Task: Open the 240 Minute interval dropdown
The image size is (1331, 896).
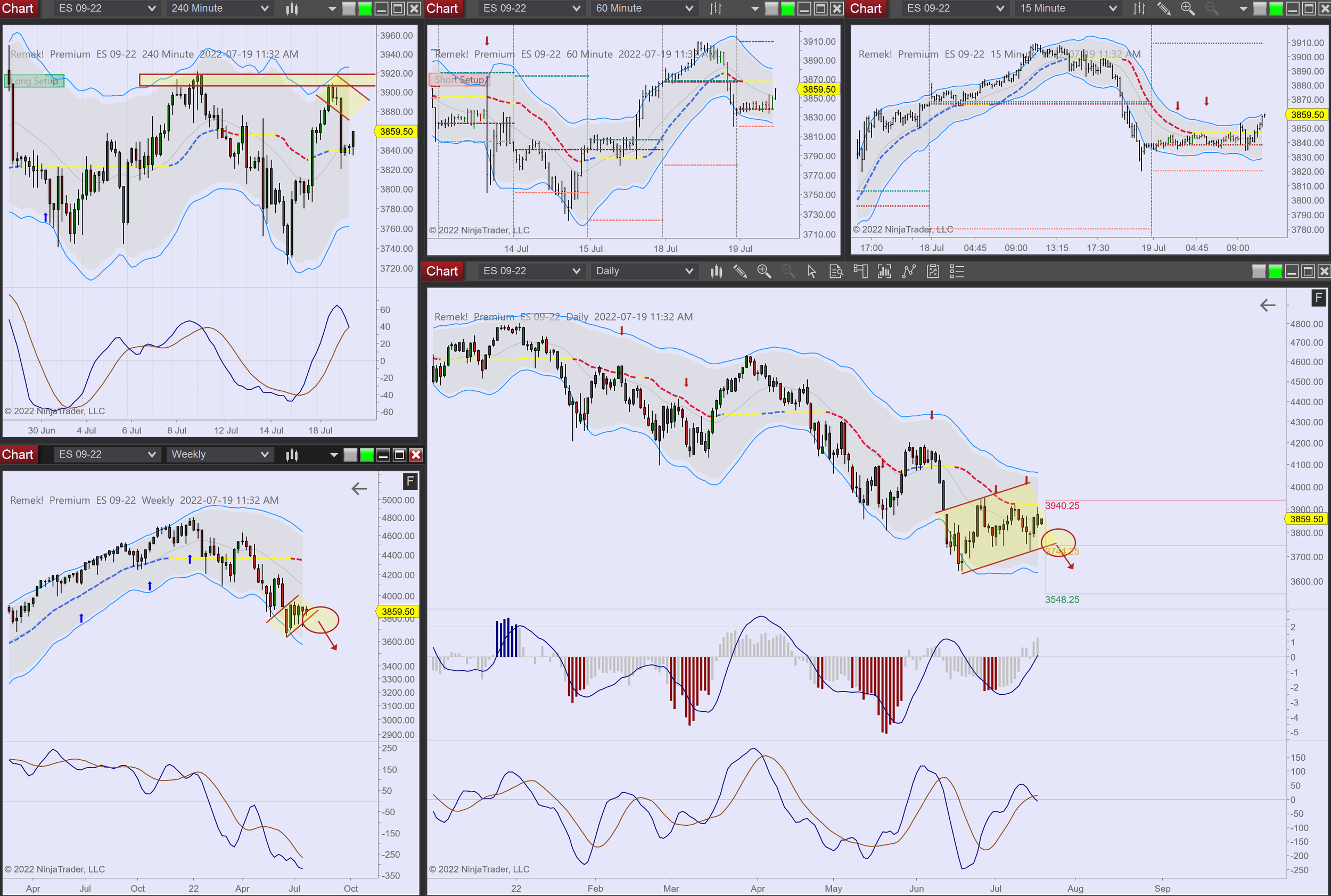Action: (219, 9)
